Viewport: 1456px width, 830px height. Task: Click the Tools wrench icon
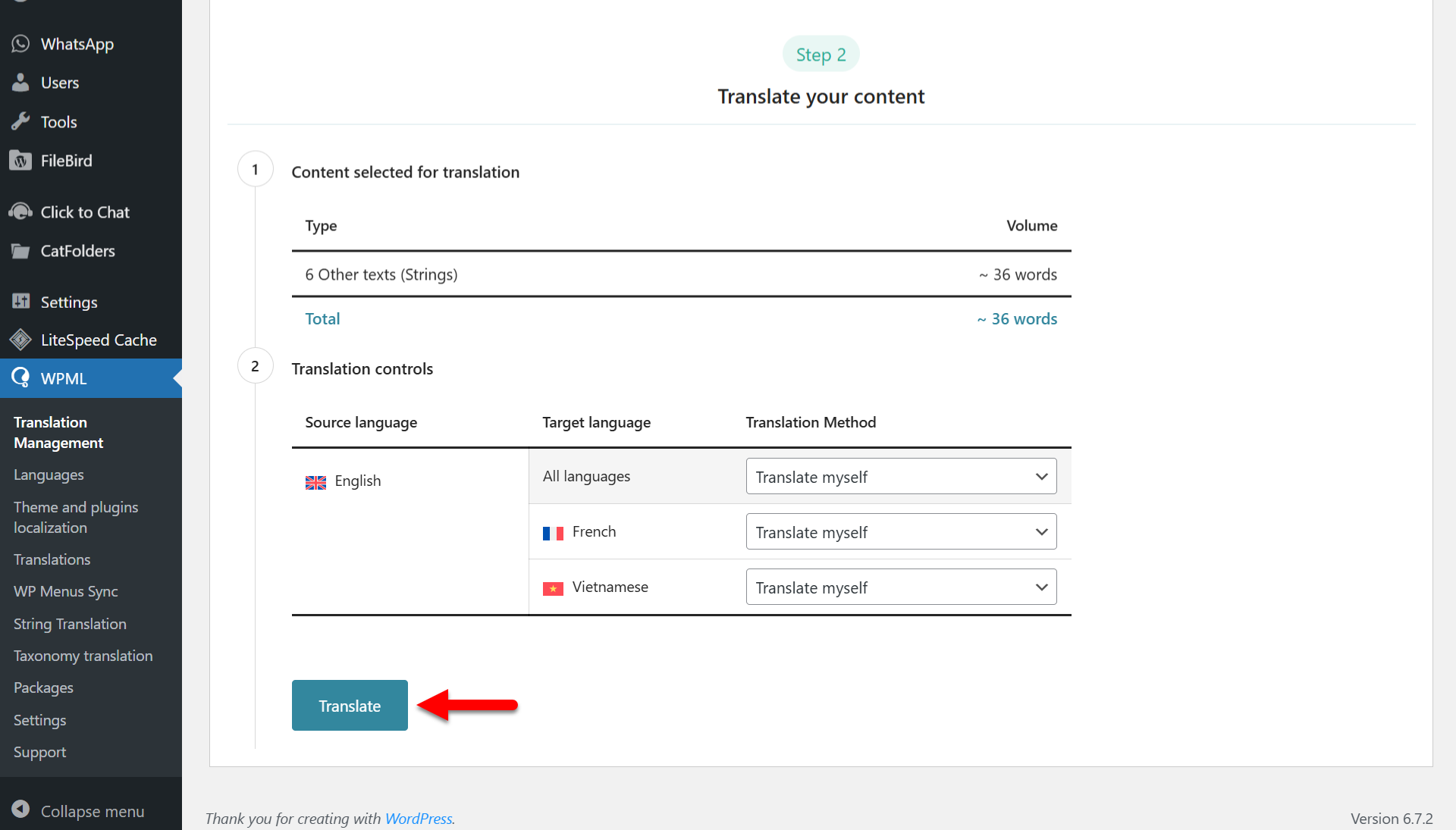pos(20,121)
